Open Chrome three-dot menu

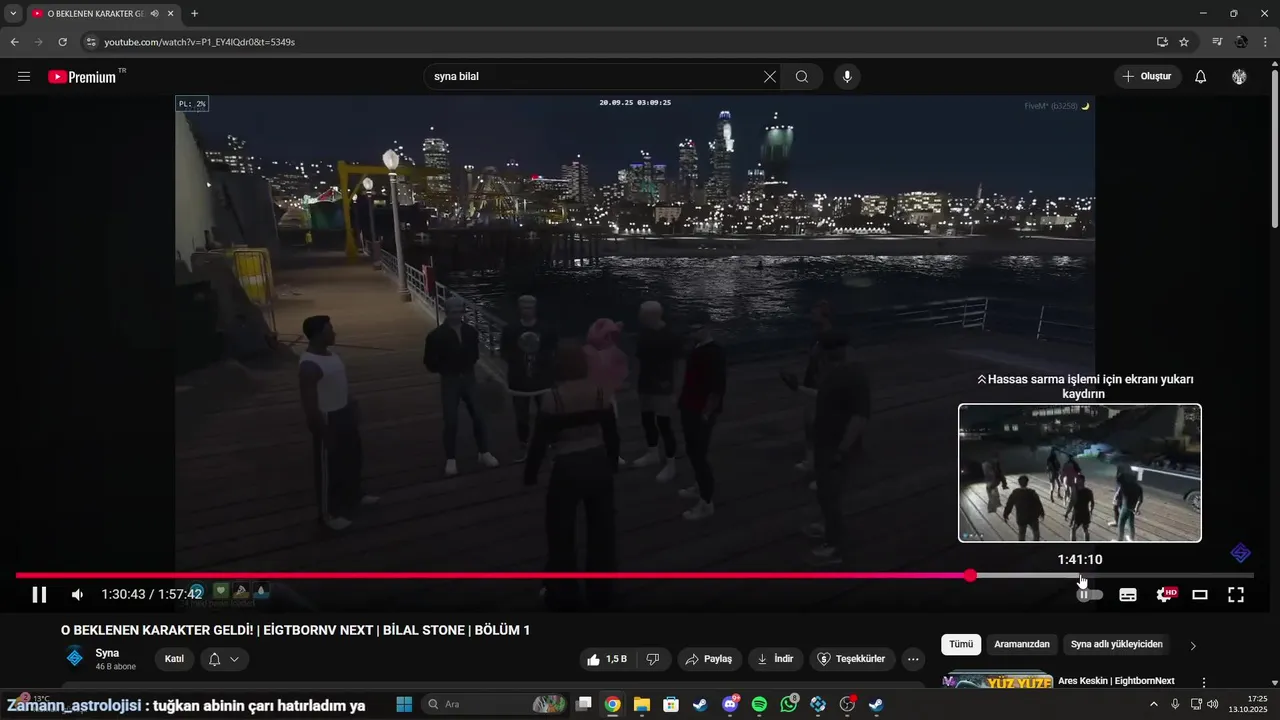[1266, 42]
